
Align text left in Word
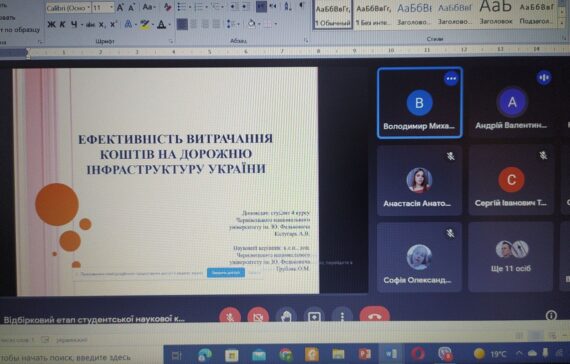click(x=182, y=24)
